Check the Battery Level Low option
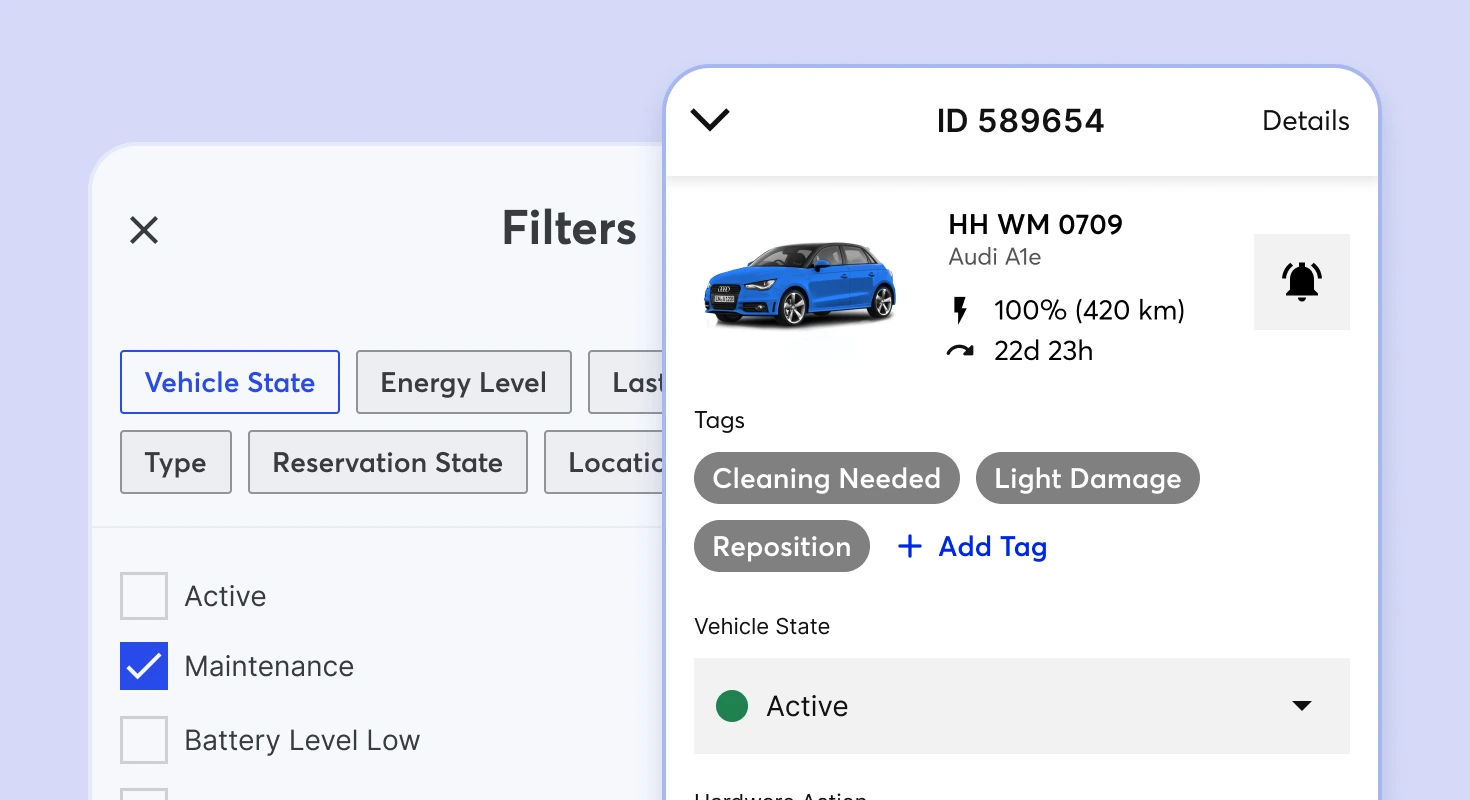Image resolution: width=1470 pixels, height=800 pixels. pyautogui.click(x=143, y=740)
